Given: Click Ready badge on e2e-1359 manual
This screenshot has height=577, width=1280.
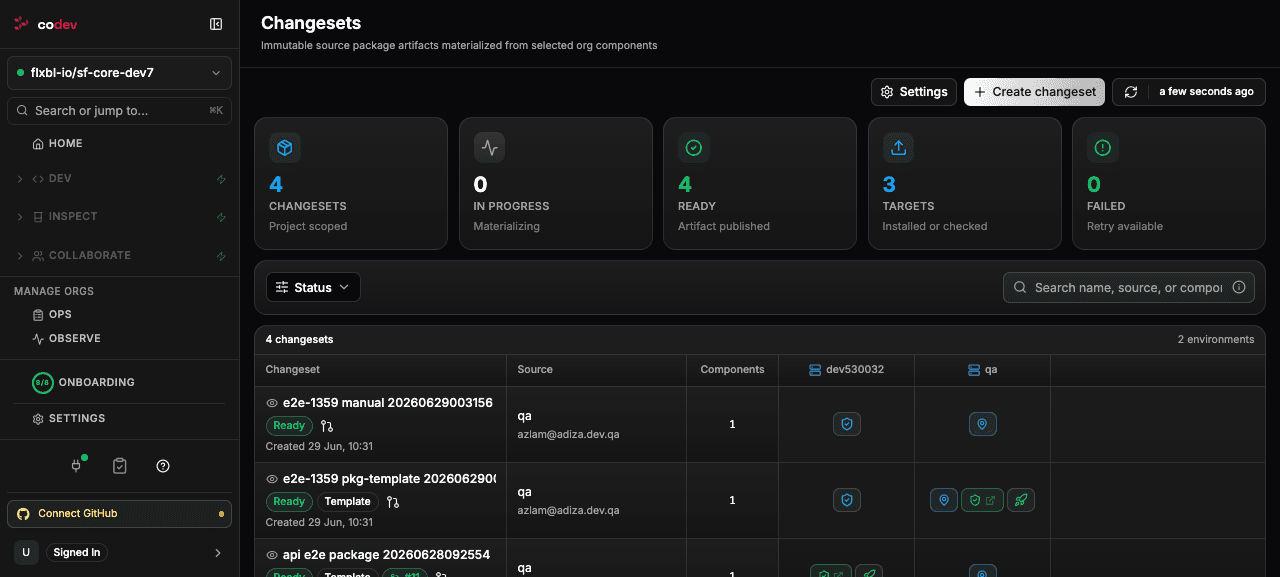Looking at the screenshot, I should pos(289,426).
